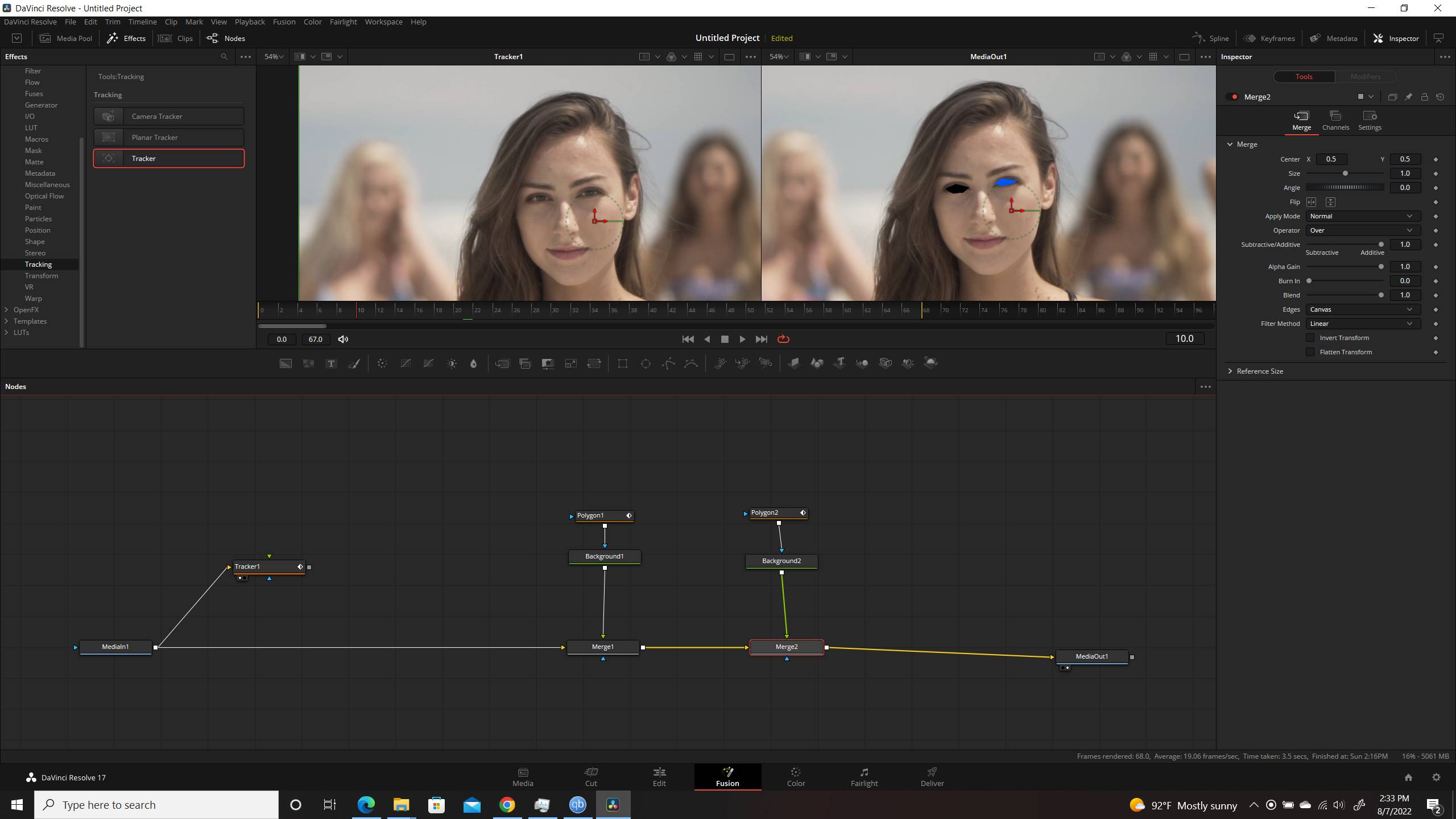Add a Matte Control node from toolbar

pos(548,363)
